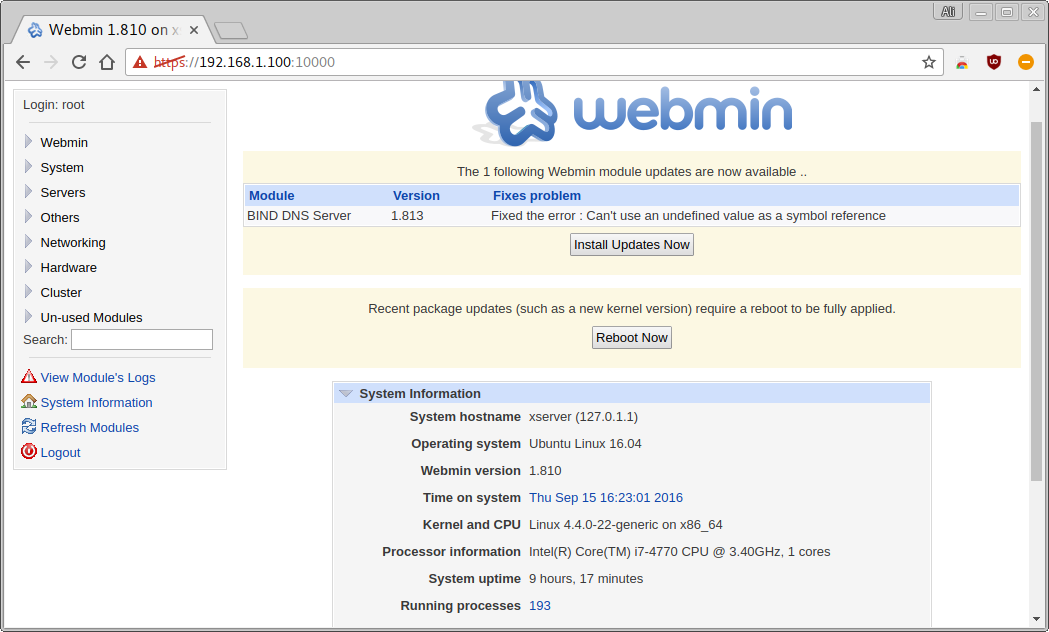The height and width of the screenshot is (632, 1049).
Task: Click the Logout link
Action: coord(60,453)
